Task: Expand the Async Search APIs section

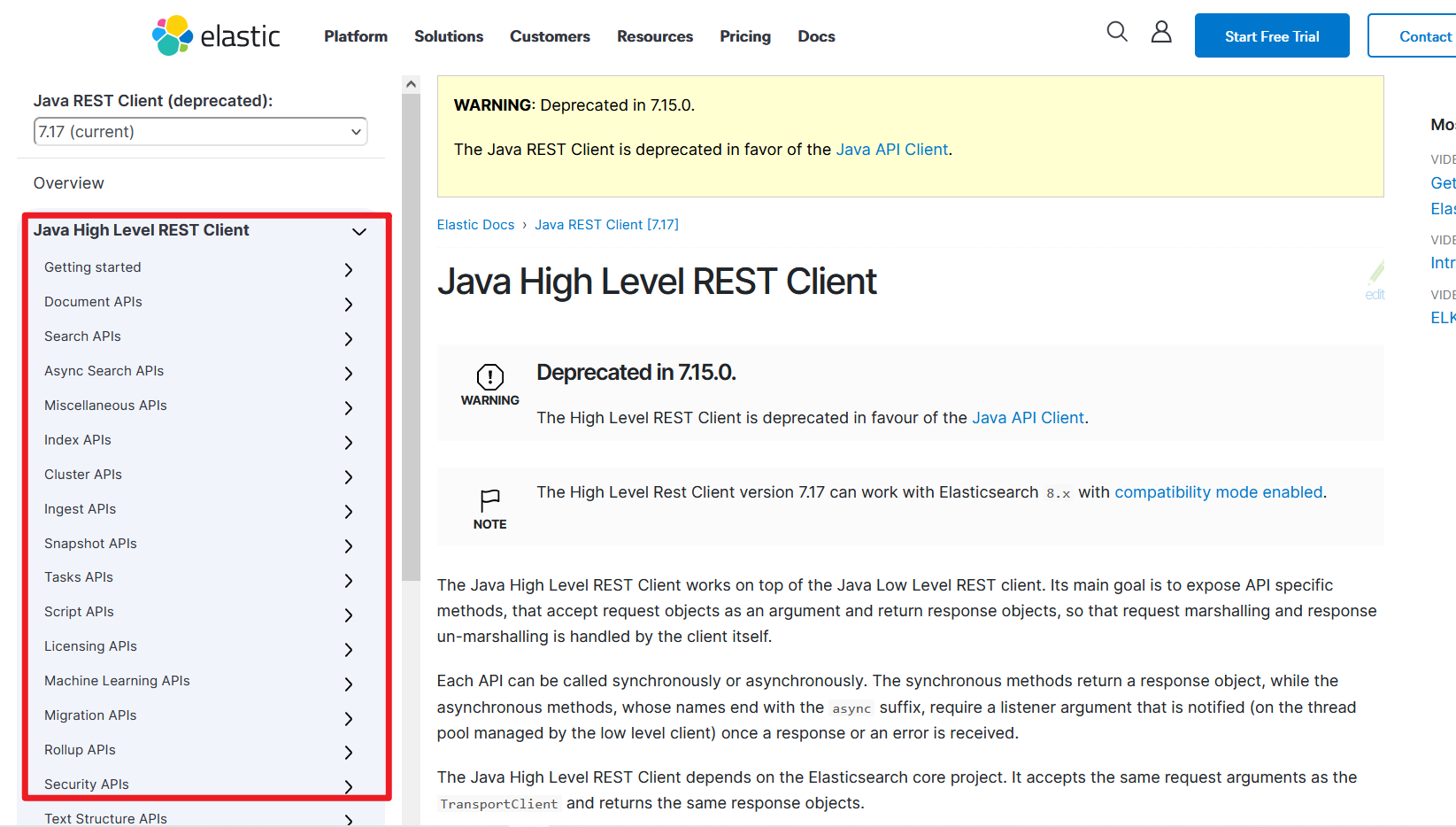Action: click(349, 374)
